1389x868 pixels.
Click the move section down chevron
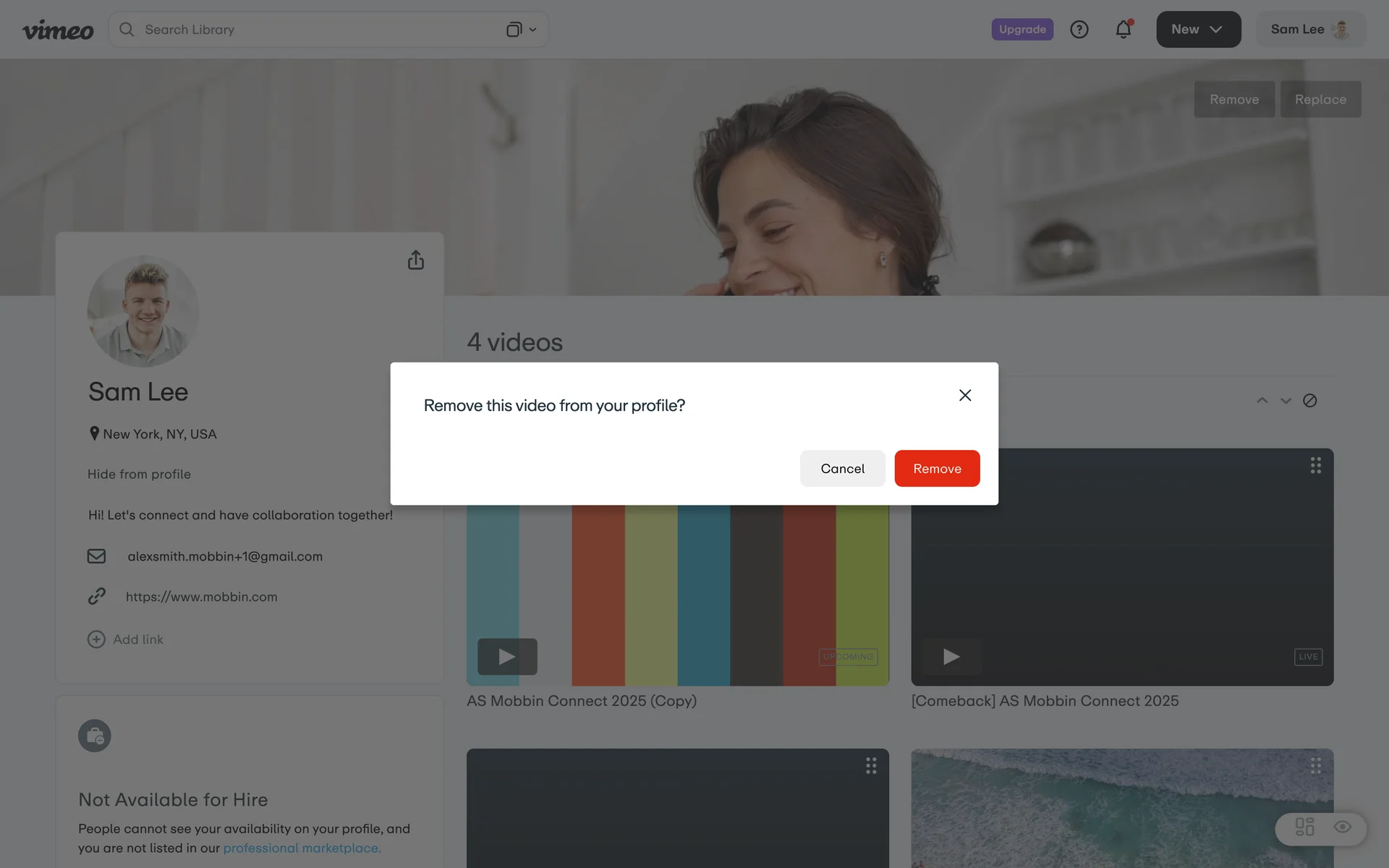[1286, 401]
